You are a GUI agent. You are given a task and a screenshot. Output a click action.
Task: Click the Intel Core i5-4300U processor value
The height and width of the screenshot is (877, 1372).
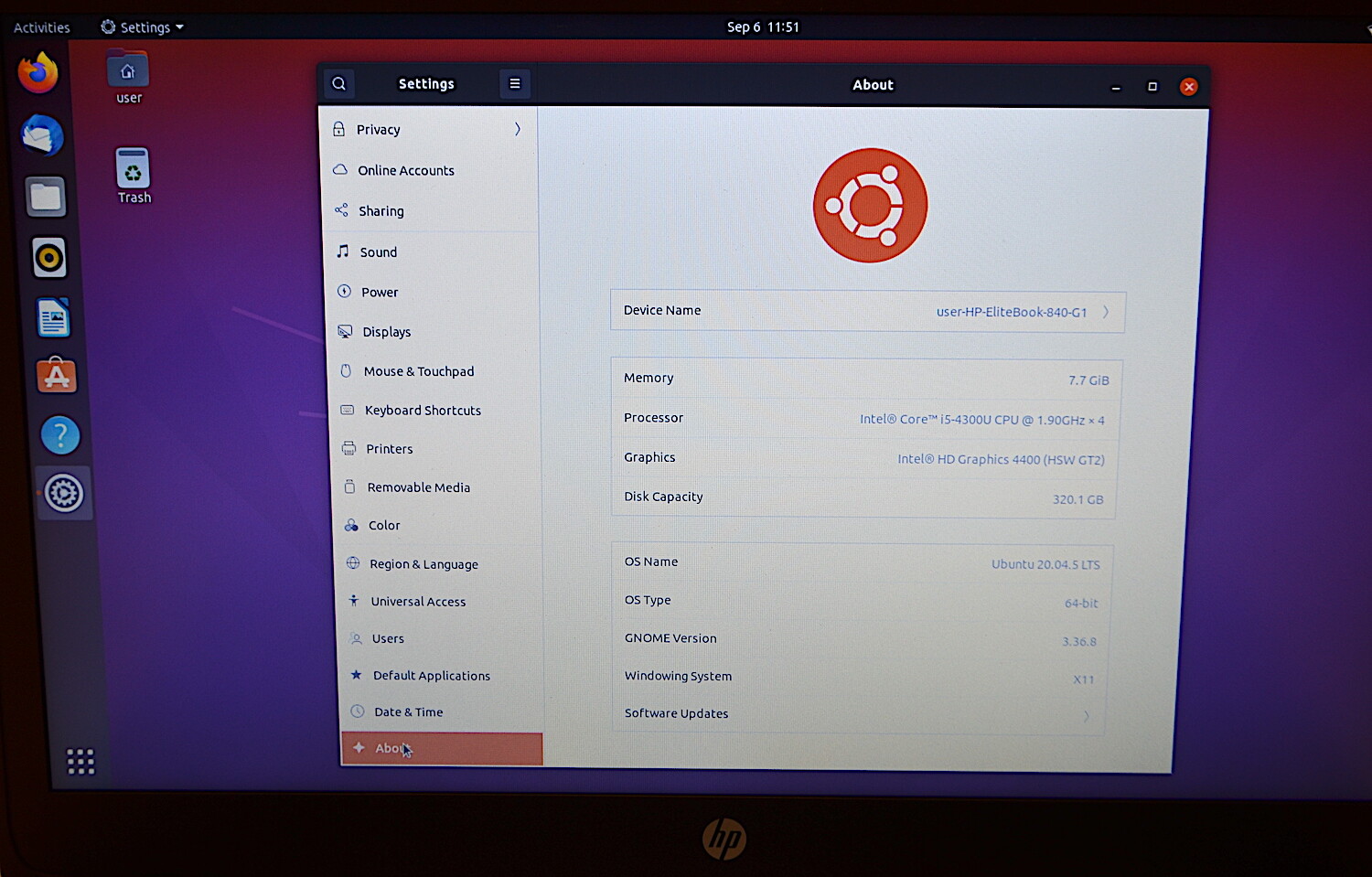pos(981,420)
